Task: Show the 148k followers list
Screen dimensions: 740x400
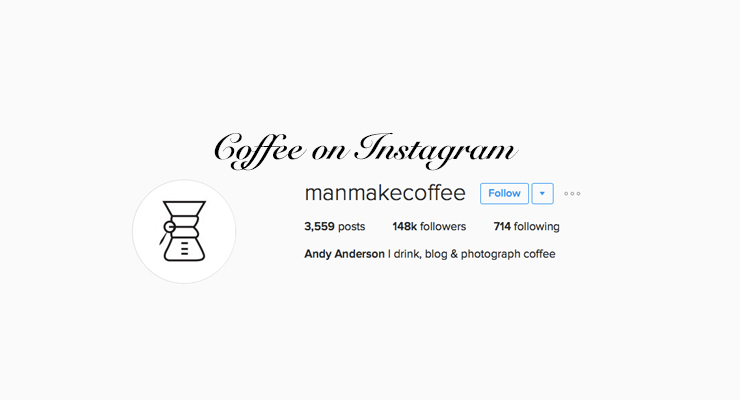Action: click(429, 226)
